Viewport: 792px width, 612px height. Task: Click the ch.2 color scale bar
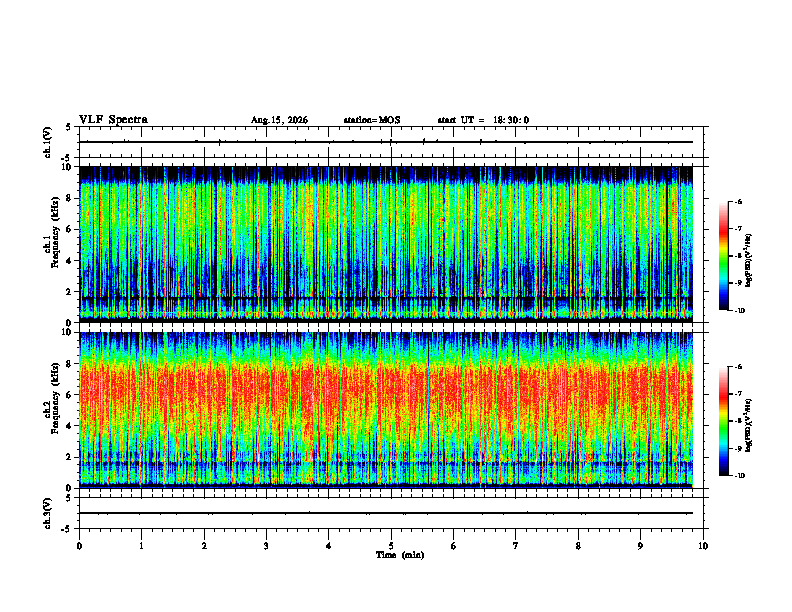(x=723, y=421)
